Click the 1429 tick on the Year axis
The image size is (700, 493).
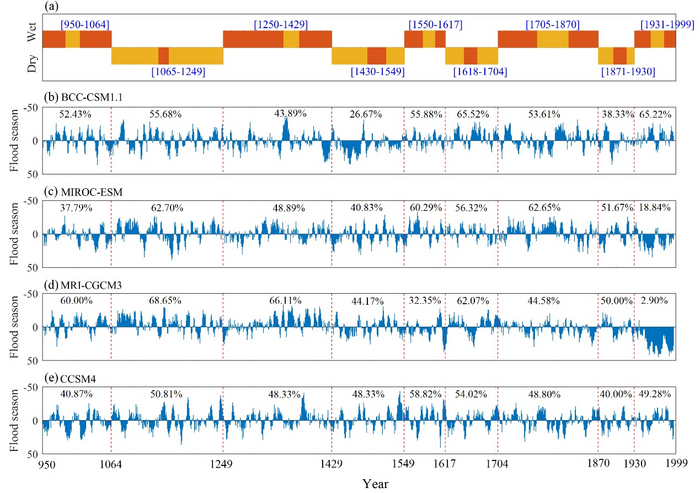coord(332,464)
